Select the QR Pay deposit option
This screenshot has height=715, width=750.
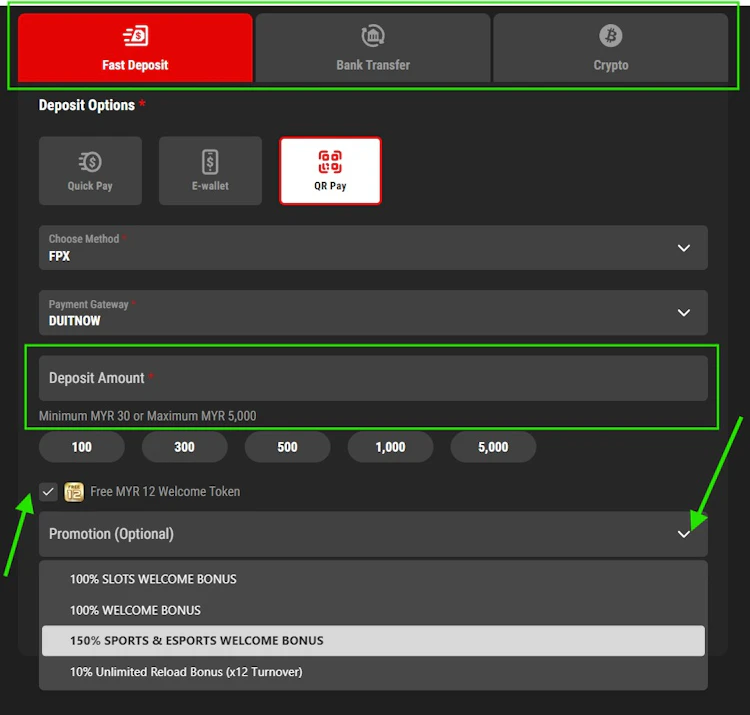[x=330, y=171]
